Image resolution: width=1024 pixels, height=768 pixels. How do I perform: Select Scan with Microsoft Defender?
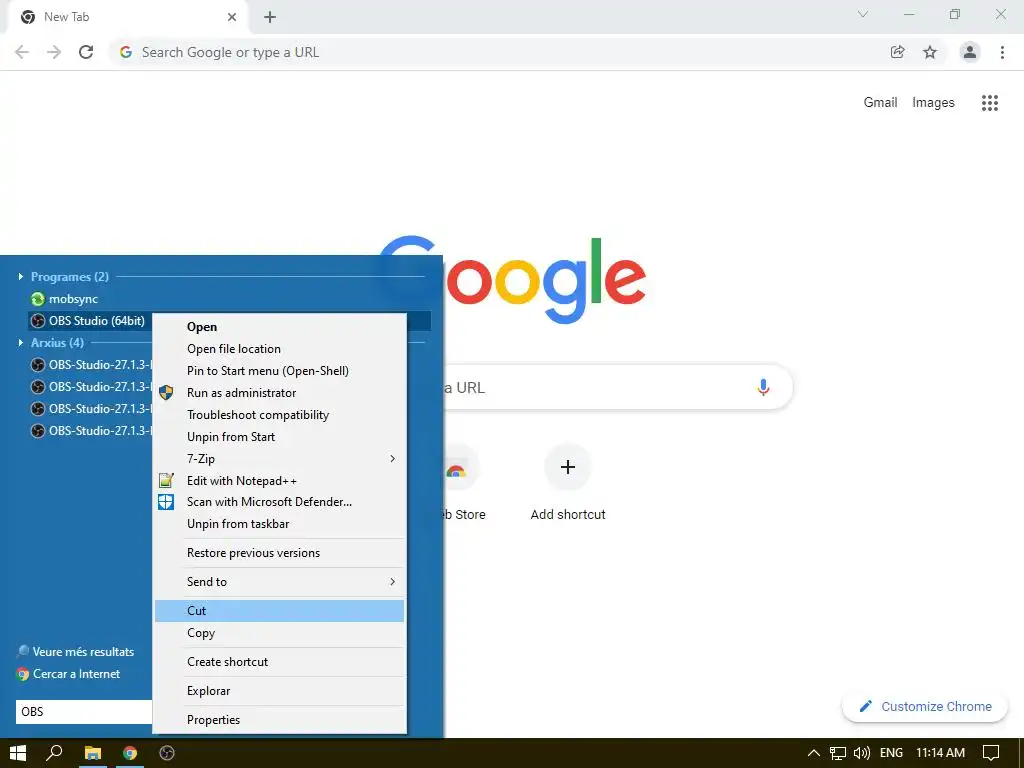point(280,502)
